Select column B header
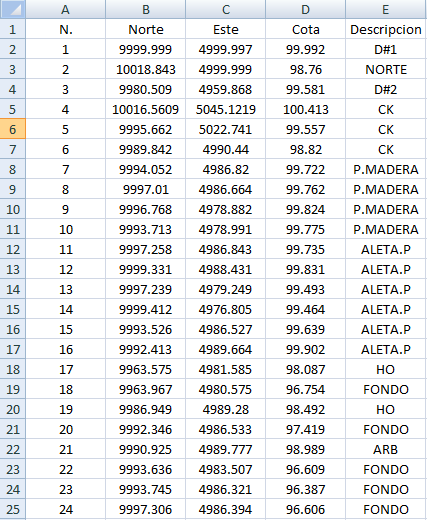The height and width of the screenshot is (520, 427). (x=146, y=9)
